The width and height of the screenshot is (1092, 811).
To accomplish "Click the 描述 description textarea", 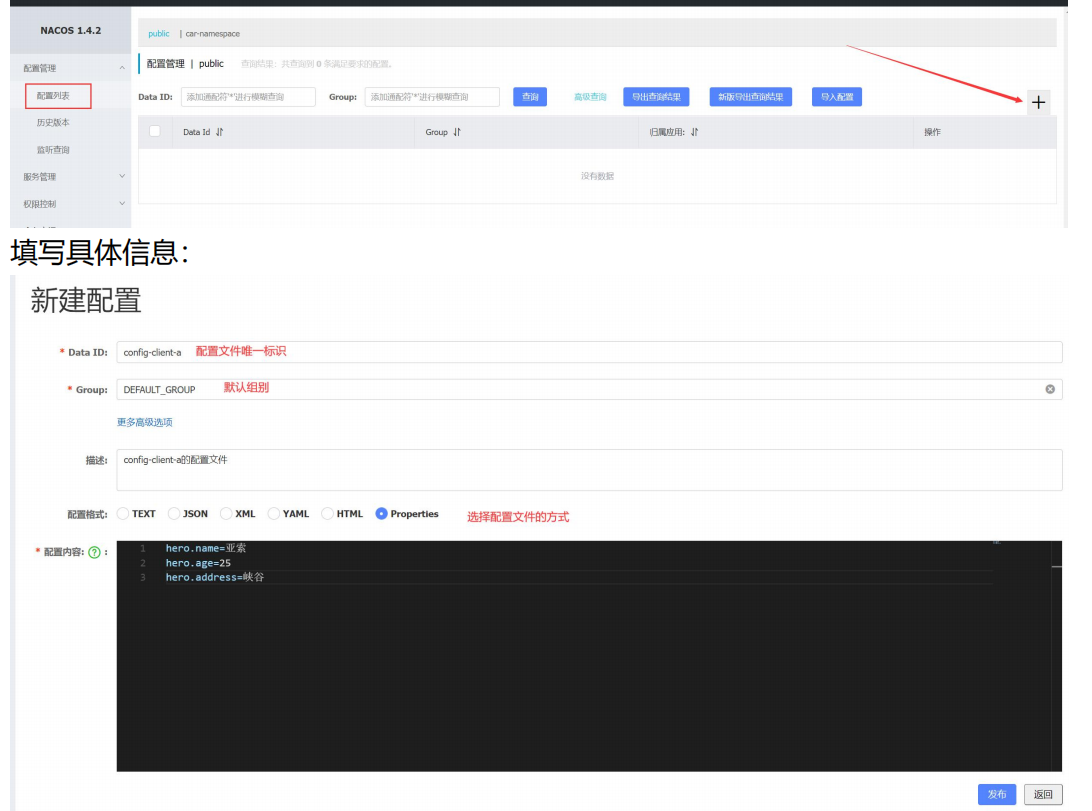I will click(x=589, y=470).
